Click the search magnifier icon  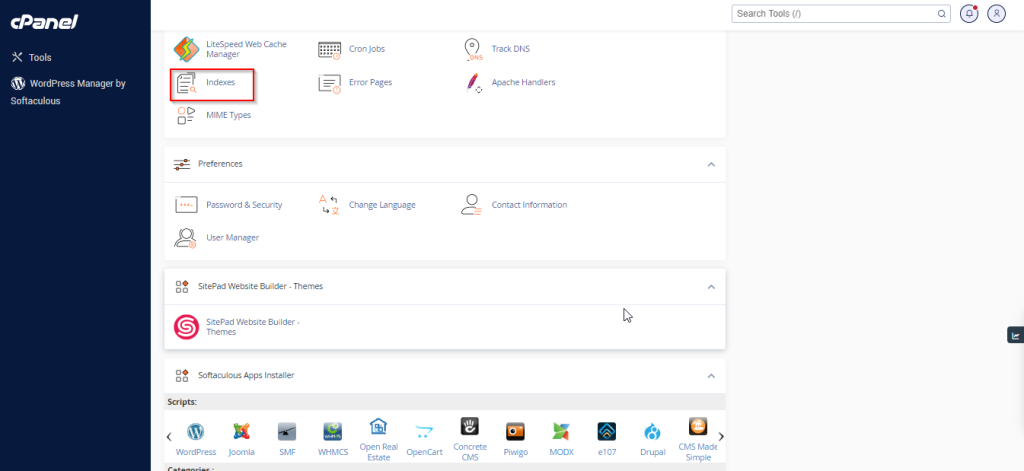coord(942,14)
